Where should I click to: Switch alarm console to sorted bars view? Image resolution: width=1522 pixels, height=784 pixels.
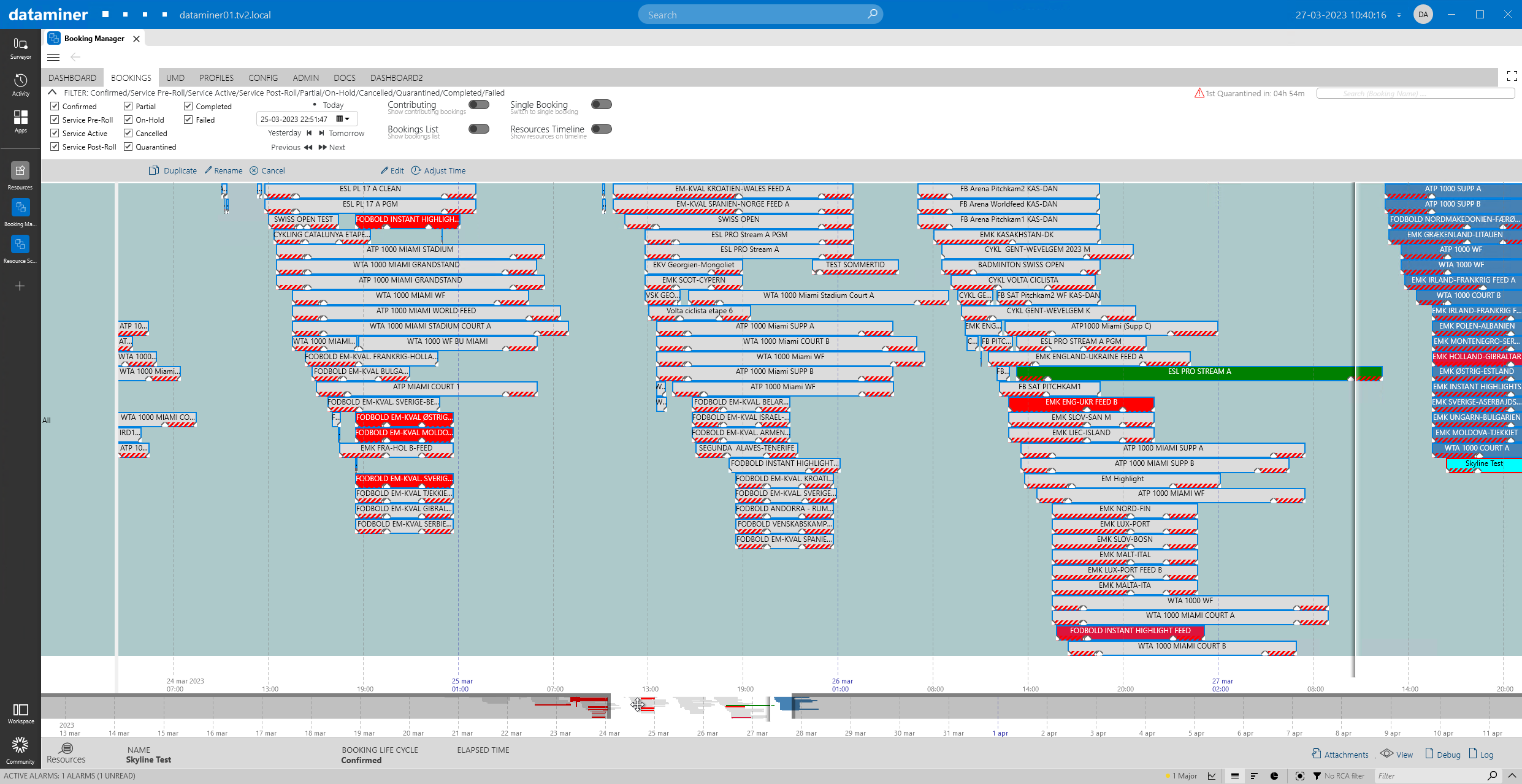click(x=1254, y=775)
